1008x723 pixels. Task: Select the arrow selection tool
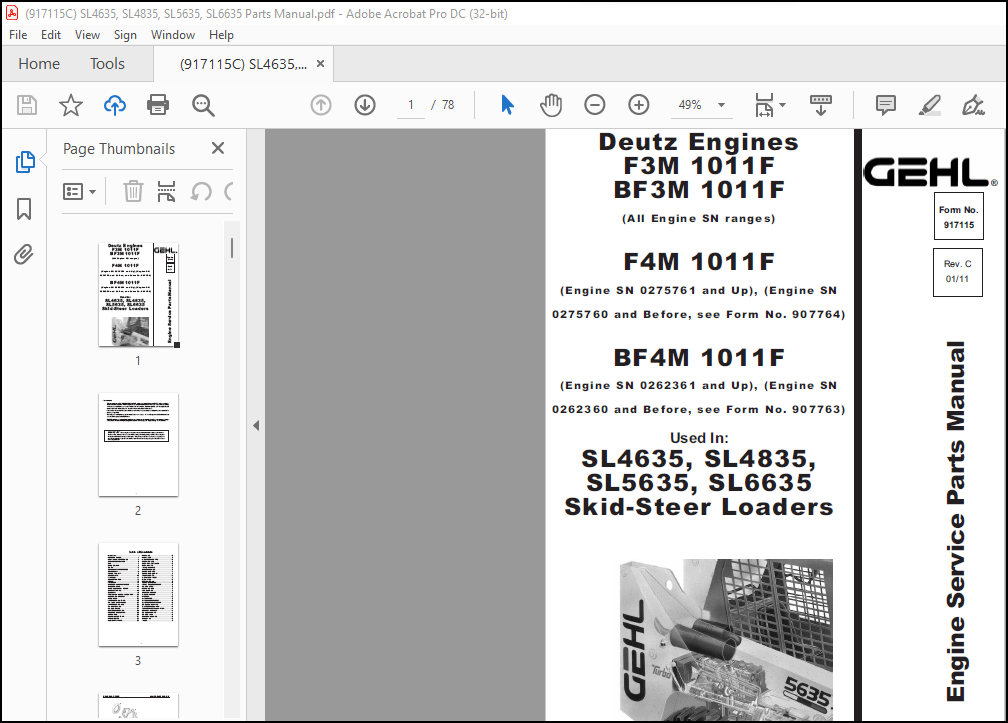(x=507, y=105)
